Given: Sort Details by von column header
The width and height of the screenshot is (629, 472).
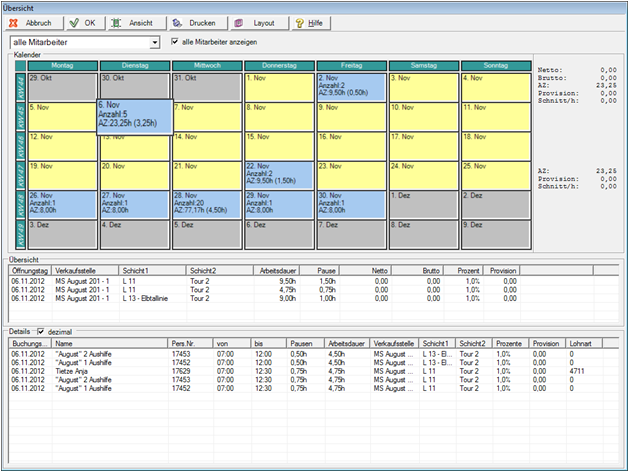Looking at the screenshot, I should pyautogui.click(x=232, y=343).
